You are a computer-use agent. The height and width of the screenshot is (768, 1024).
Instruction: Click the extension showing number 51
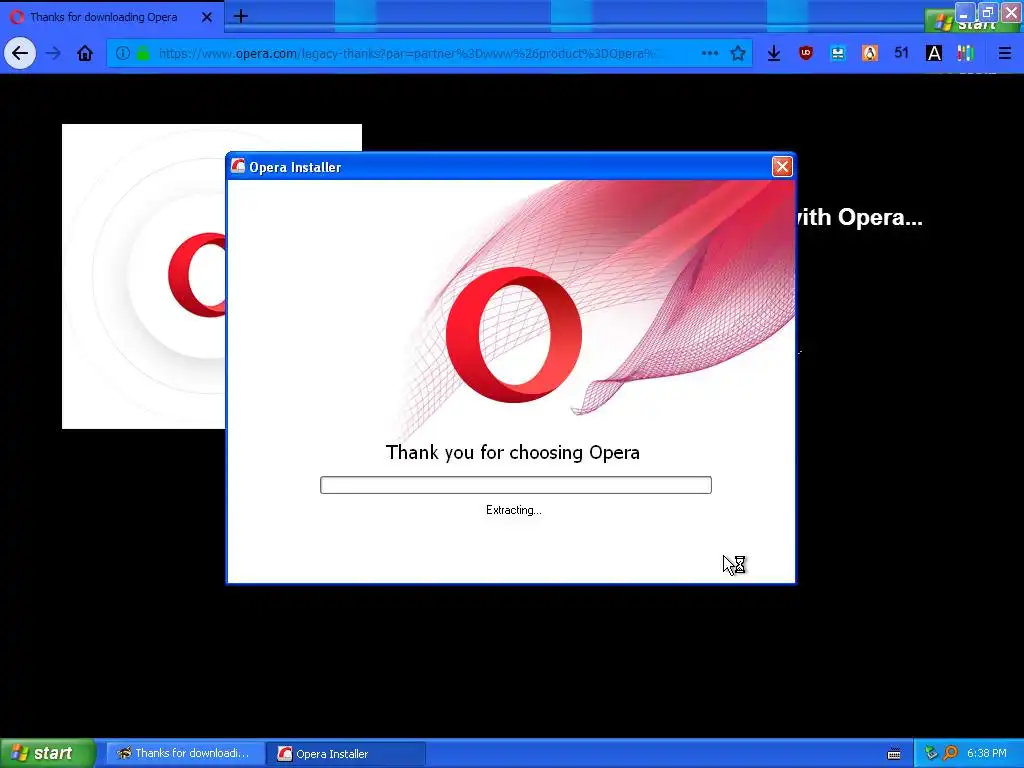[902, 53]
